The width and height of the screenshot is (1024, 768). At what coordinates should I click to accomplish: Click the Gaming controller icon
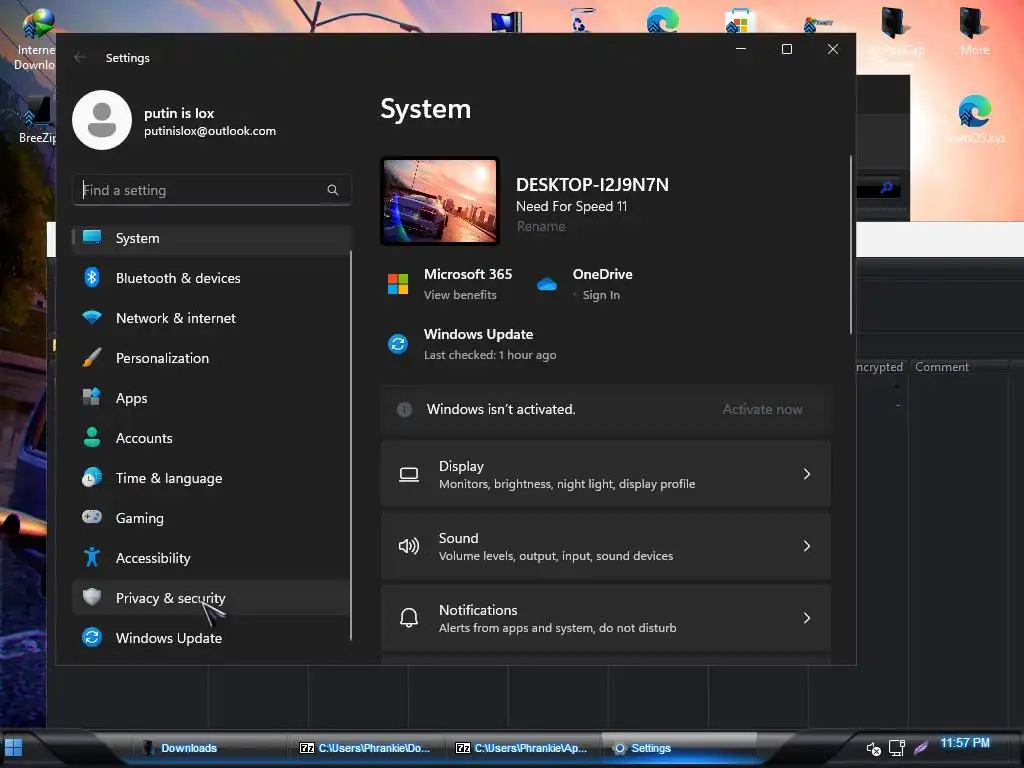(x=92, y=517)
